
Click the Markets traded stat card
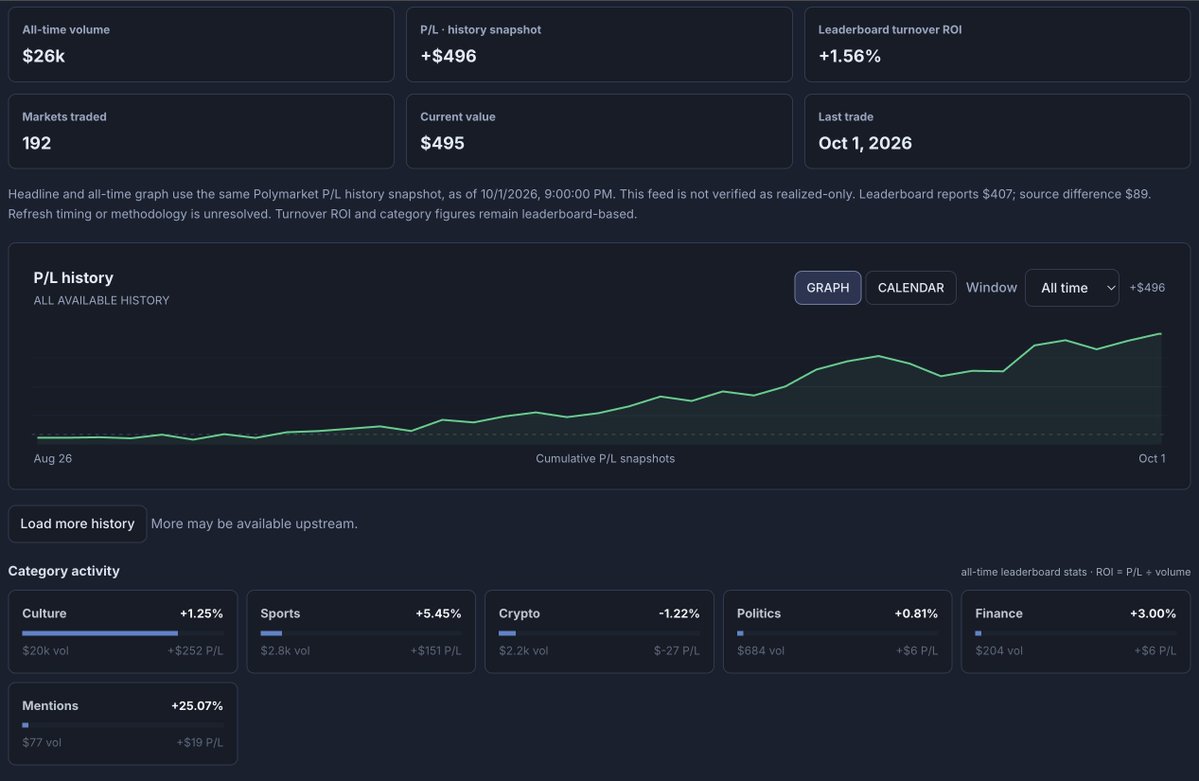201,132
